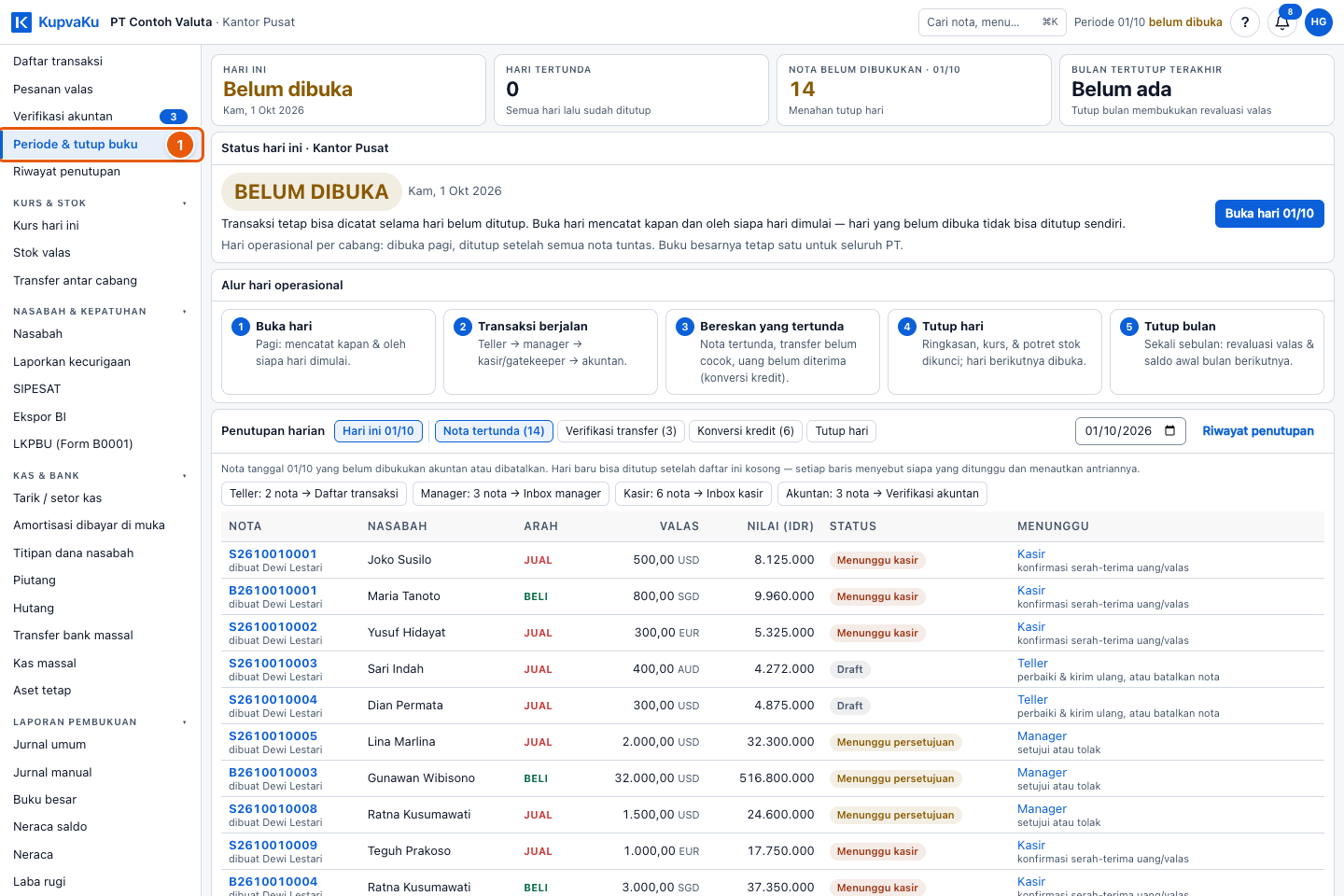The width and height of the screenshot is (1344, 896).
Task: Open the Tutup hari tab
Action: click(x=842, y=431)
